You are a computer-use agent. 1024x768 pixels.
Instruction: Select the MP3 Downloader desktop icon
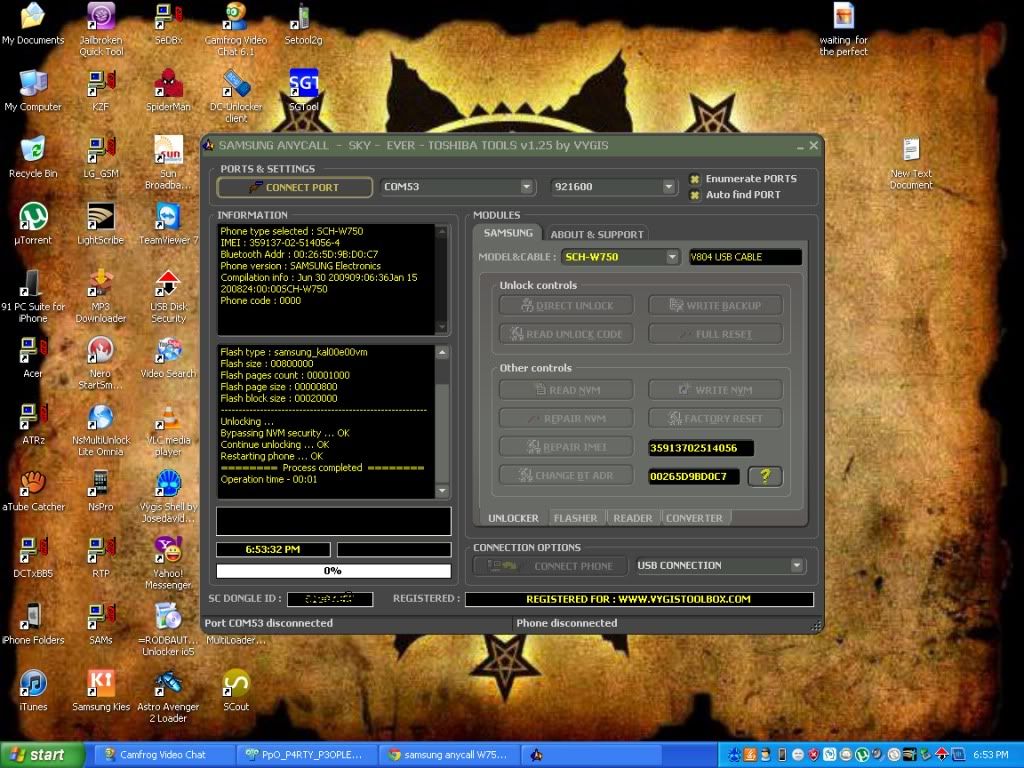pos(101,296)
